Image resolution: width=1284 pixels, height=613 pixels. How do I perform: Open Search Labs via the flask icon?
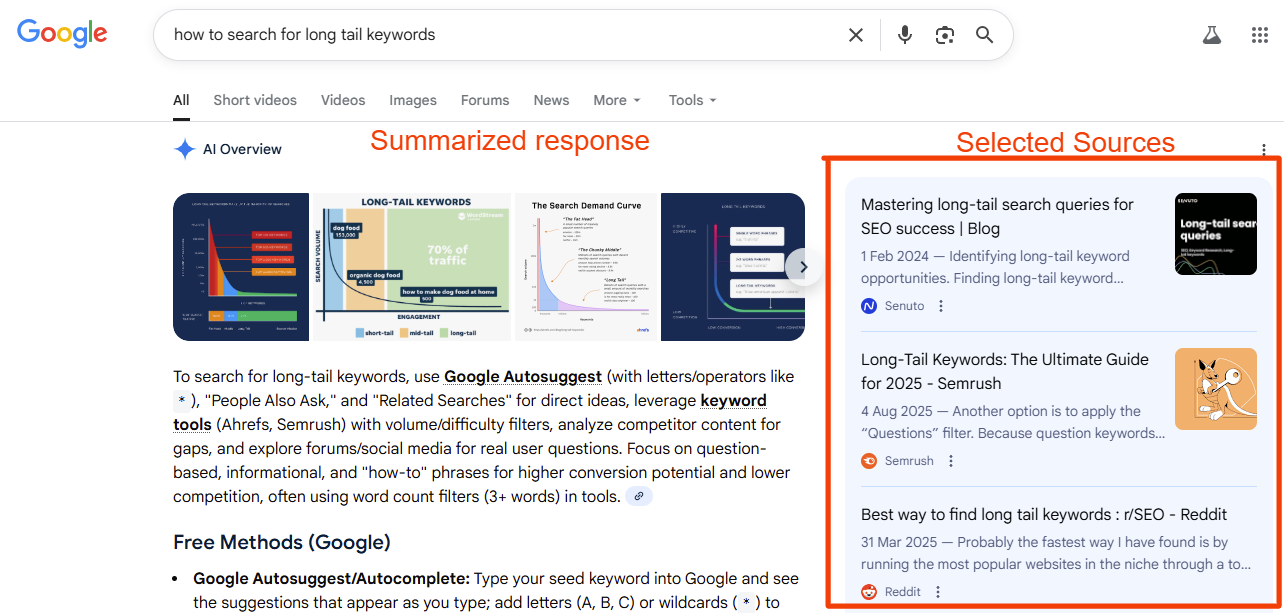pos(1212,34)
